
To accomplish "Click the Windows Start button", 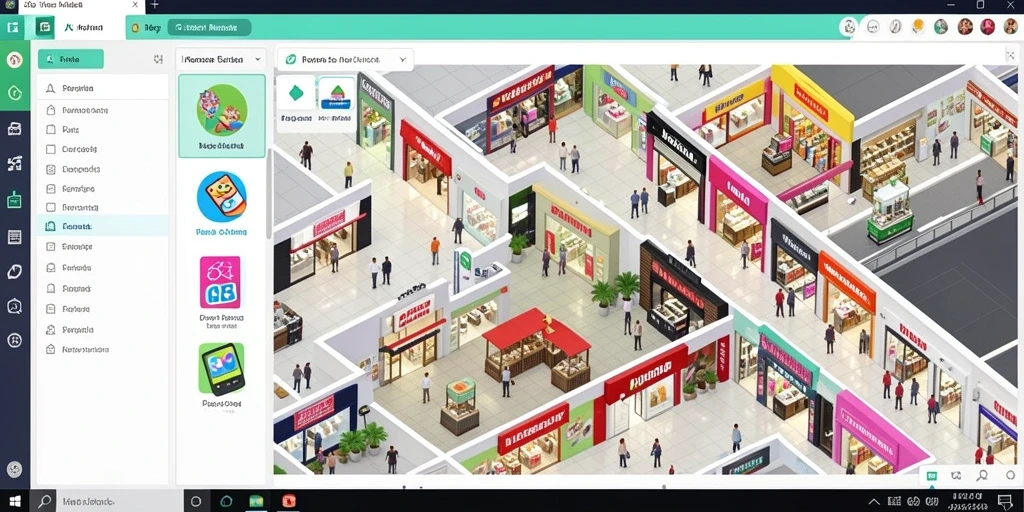I will [x=14, y=501].
